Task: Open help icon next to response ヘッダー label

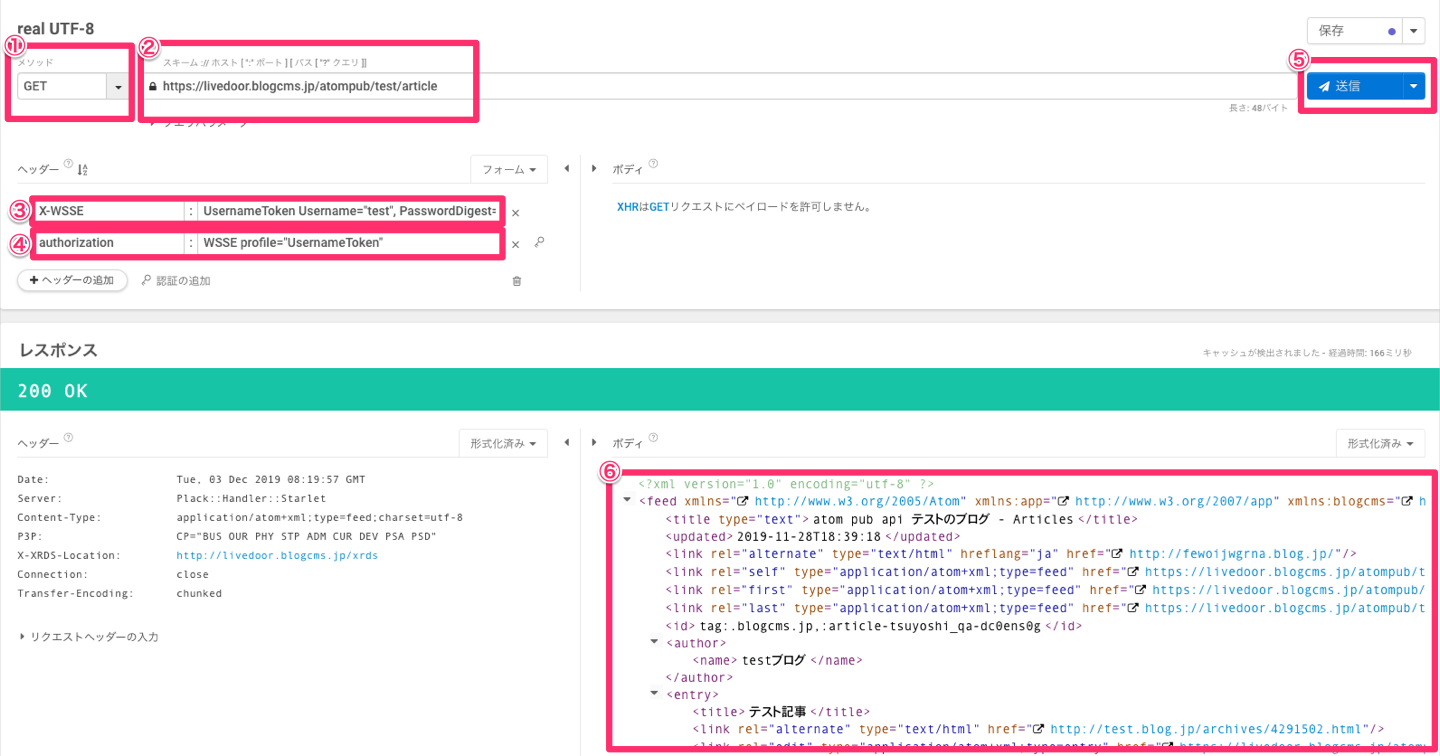Action: [68, 437]
